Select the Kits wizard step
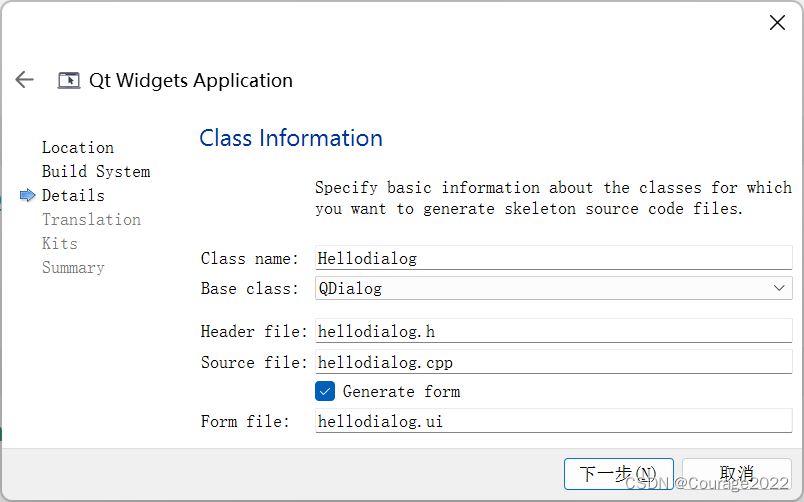This screenshot has height=502, width=804. 59,243
